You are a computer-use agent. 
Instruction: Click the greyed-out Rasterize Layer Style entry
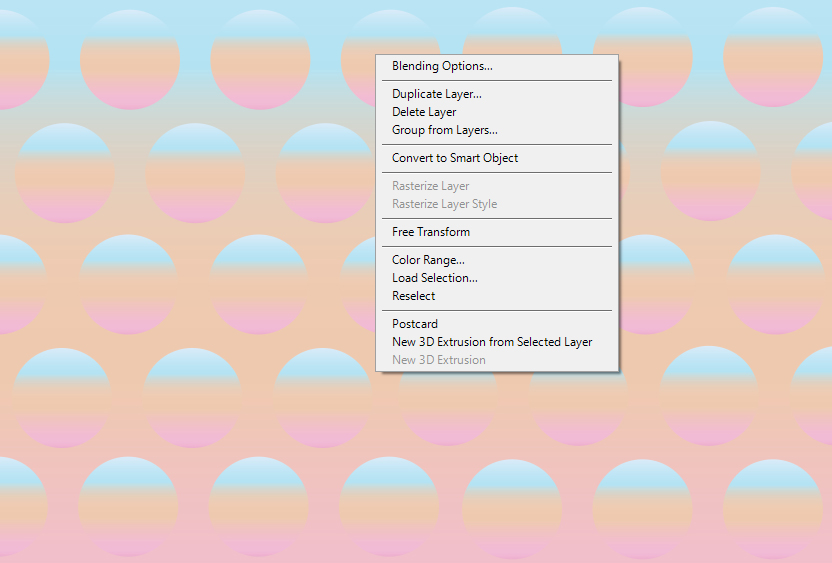(x=497, y=204)
